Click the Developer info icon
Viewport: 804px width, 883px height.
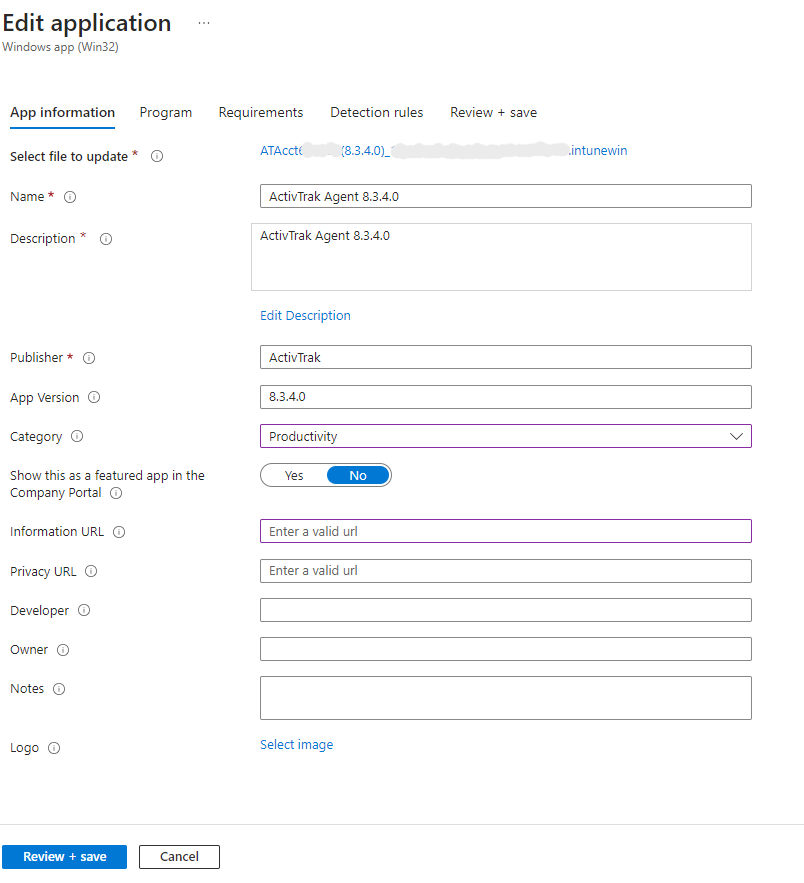[84, 610]
